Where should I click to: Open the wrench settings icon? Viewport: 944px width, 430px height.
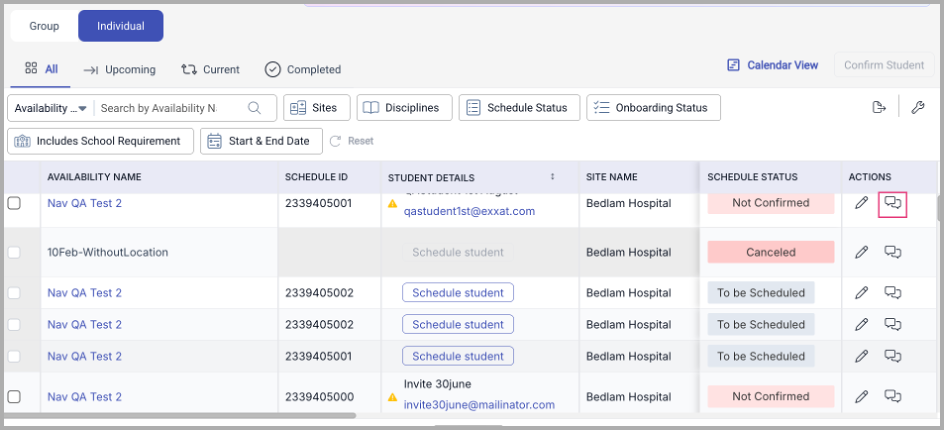click(x=918, y=108)
